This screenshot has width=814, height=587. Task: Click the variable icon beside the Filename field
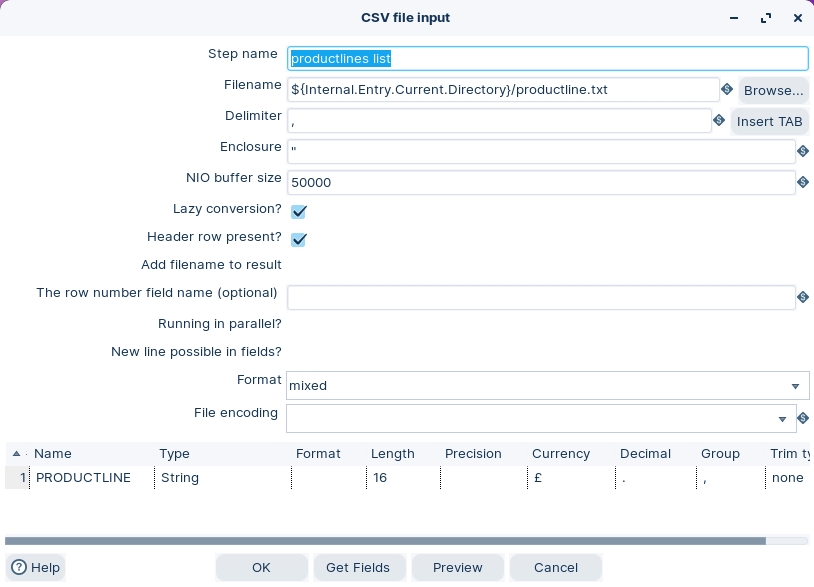pyautogui.click(x=727, y=90)
